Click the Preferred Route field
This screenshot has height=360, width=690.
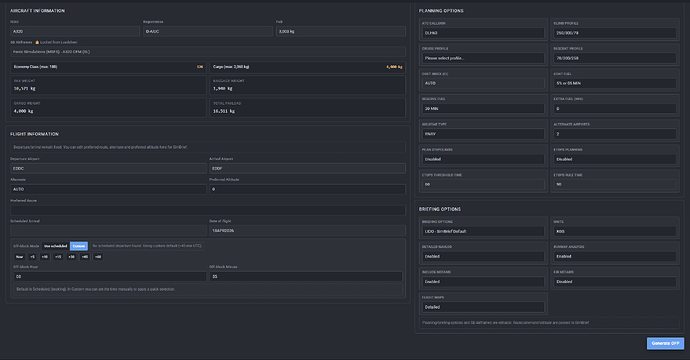(x=208, y=210)
